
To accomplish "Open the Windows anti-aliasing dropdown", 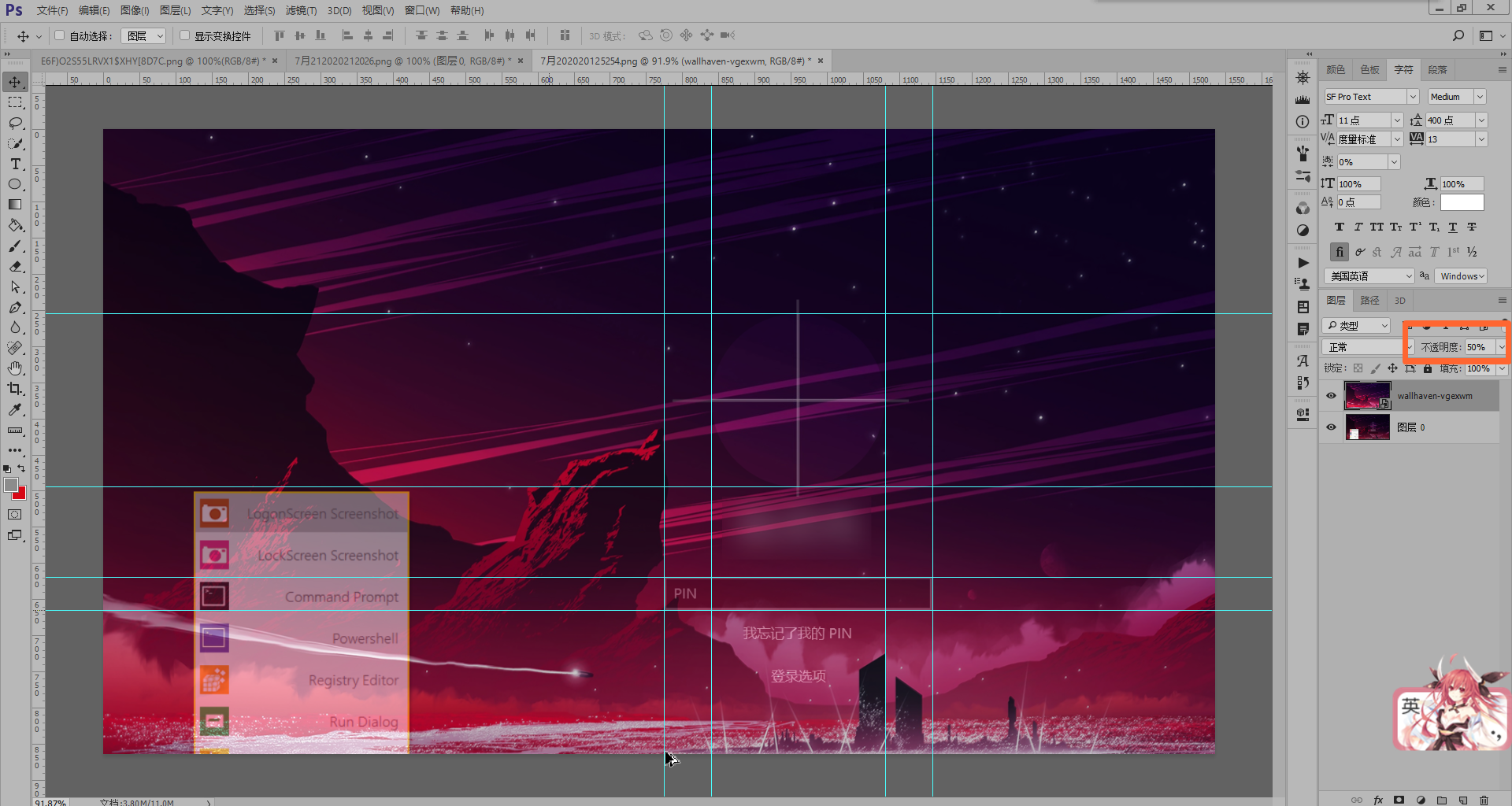I will (x=1460, y=276).
